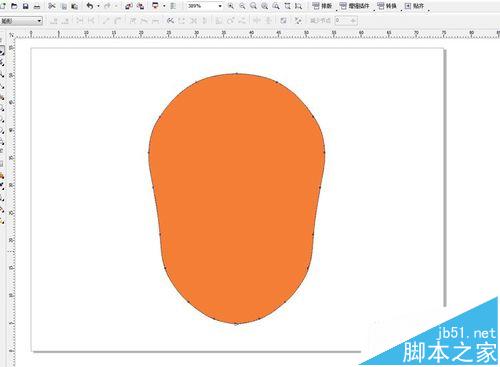Image resolution: width=500 pixels, height=367 pixels.
Task: Click inside the orange filled shape
Action: point(237,198)
